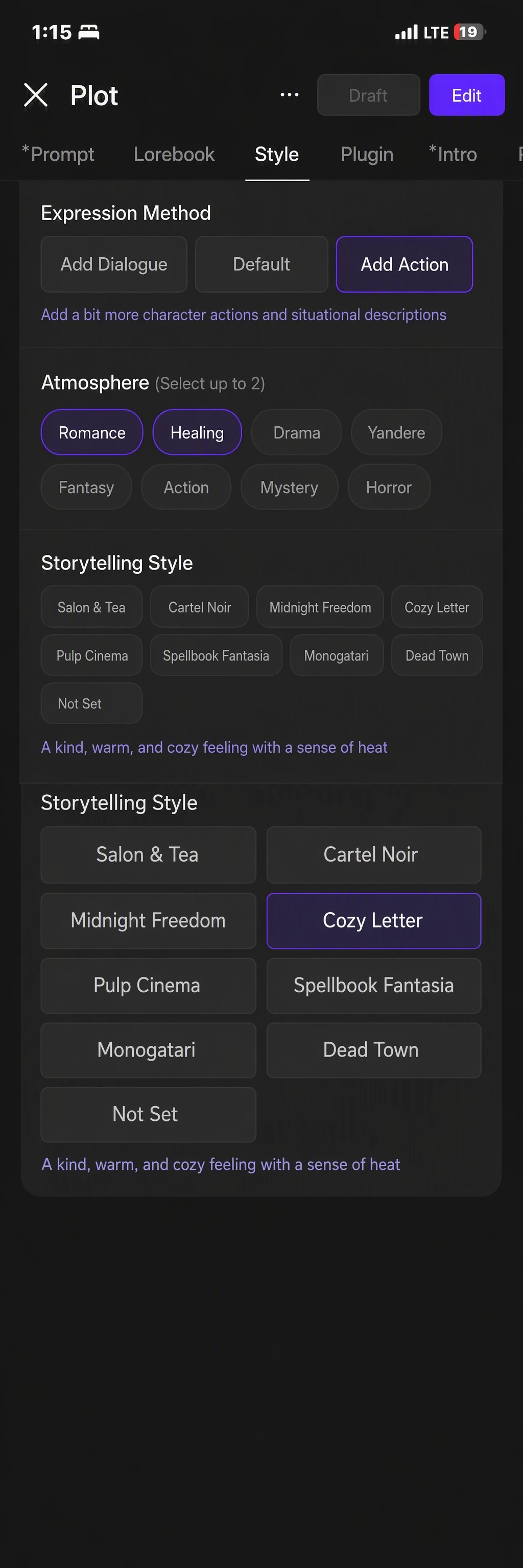This screenshot has height=1568, width=523.
Task: Click the purple Edit button
Action: click(x=466, y=95)
